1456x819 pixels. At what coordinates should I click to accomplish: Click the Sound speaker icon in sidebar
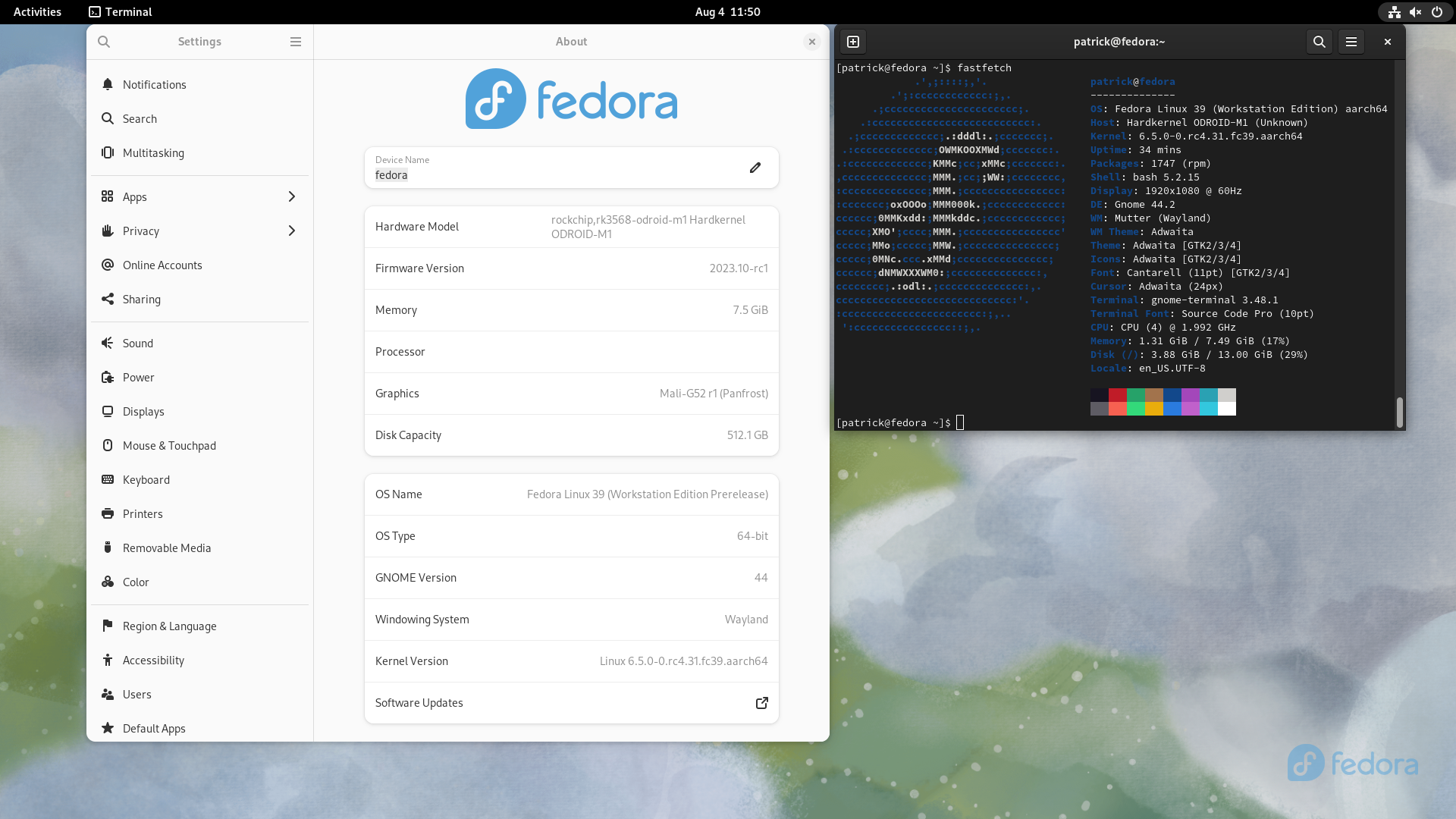(108, 343)
